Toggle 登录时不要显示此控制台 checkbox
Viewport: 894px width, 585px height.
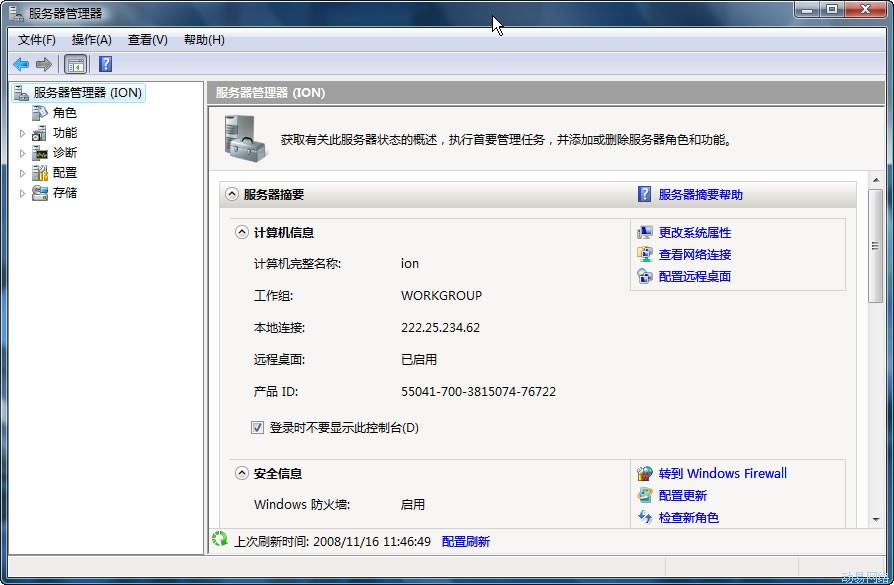click(258, 428)
